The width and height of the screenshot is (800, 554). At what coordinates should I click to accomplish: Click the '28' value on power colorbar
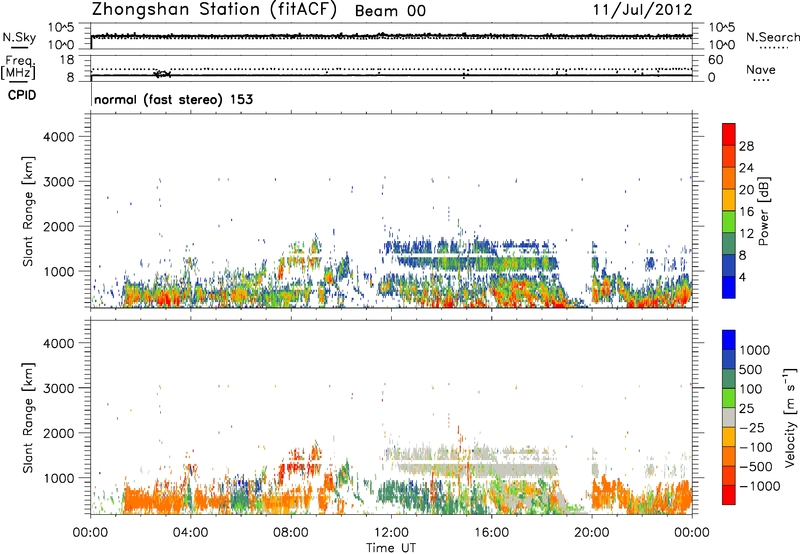coord(746,146)
